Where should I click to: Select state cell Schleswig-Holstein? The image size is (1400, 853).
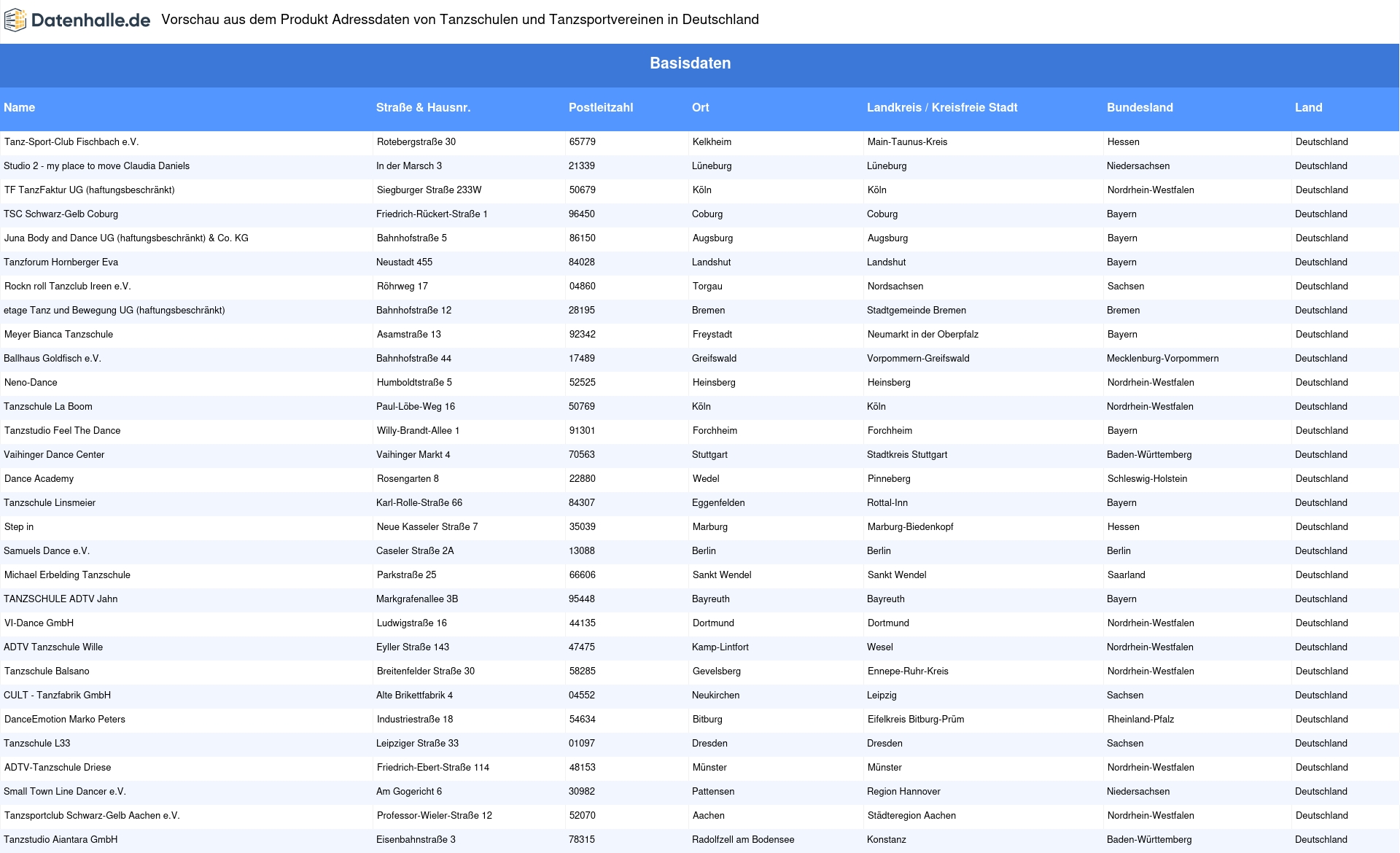click(1148, 478)
